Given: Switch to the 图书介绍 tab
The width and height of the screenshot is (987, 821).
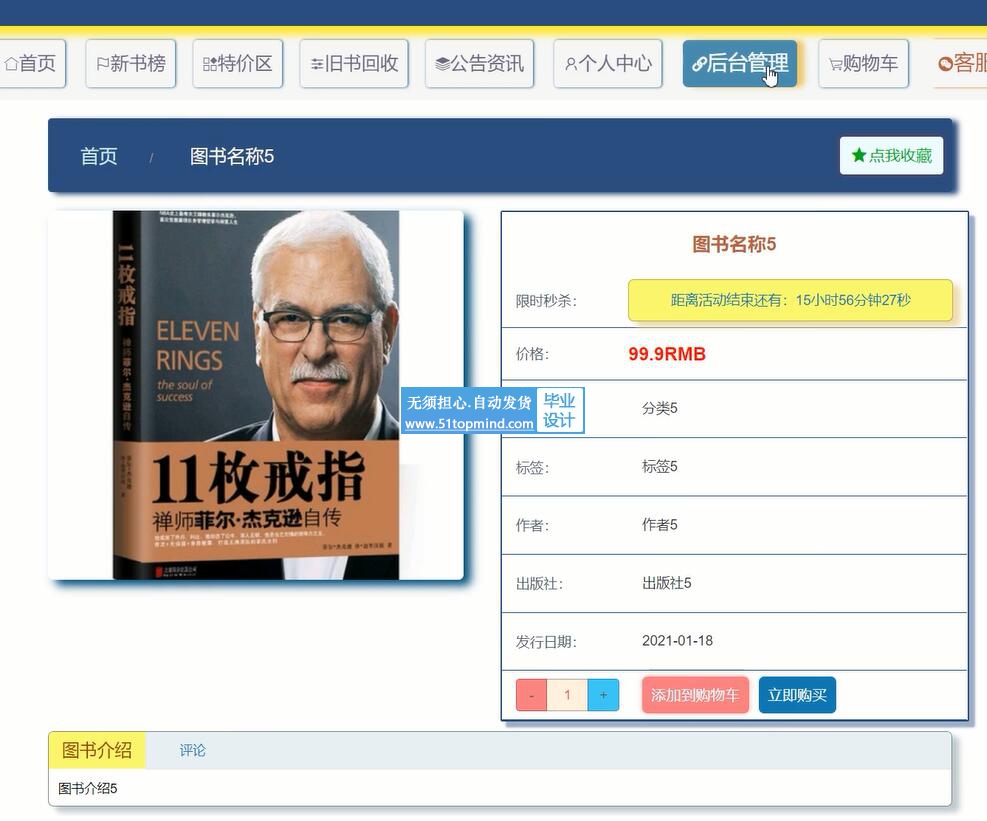Looking at the screenshot, I should coord(97,750).
